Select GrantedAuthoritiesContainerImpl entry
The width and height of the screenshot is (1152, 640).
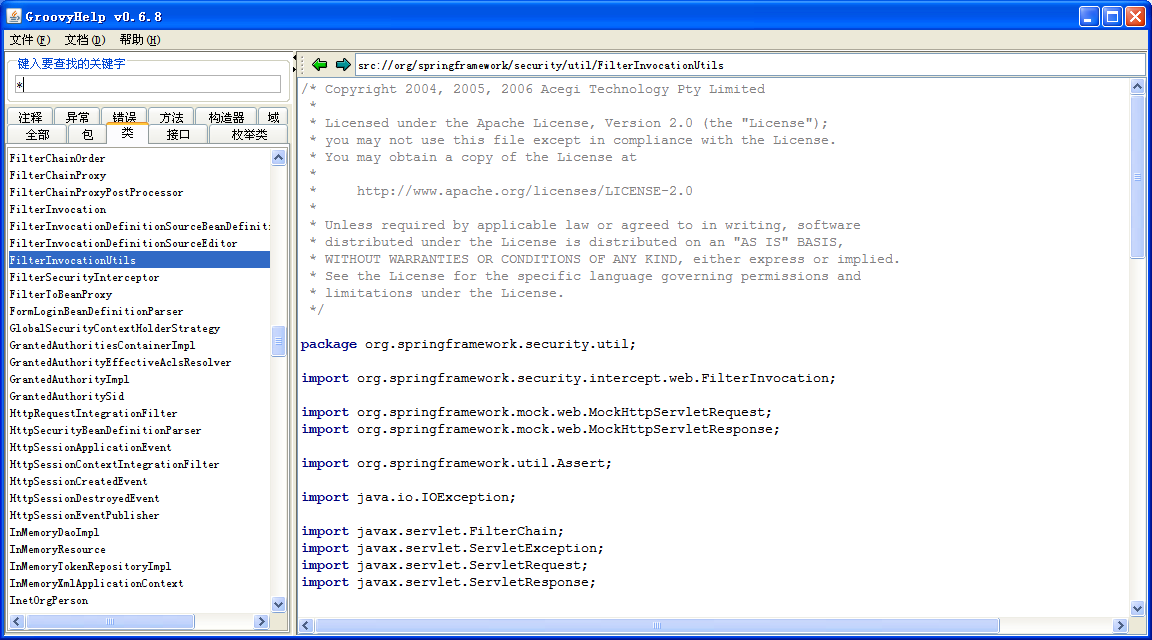[x=139, y=345]
